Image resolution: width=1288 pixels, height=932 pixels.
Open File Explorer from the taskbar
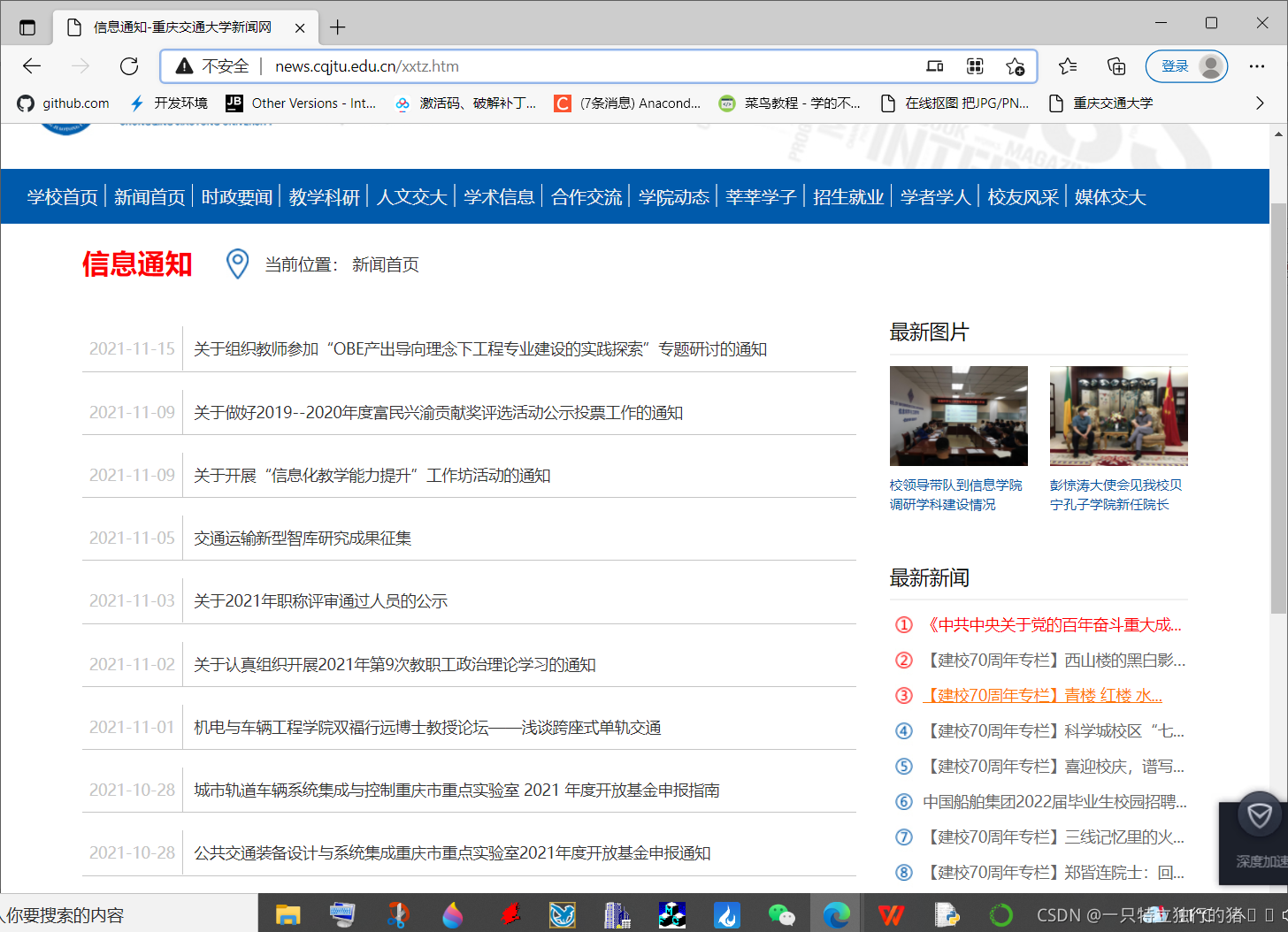point(288,914)
